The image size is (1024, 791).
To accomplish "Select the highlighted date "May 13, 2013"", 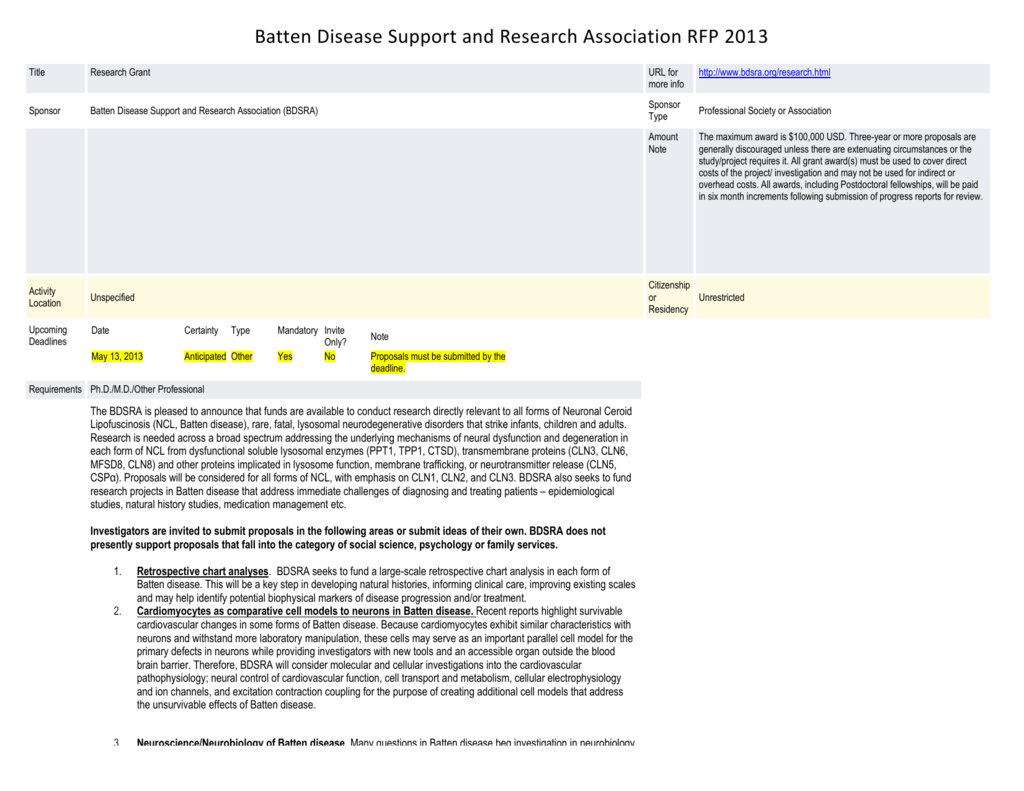I will point(117,357).
